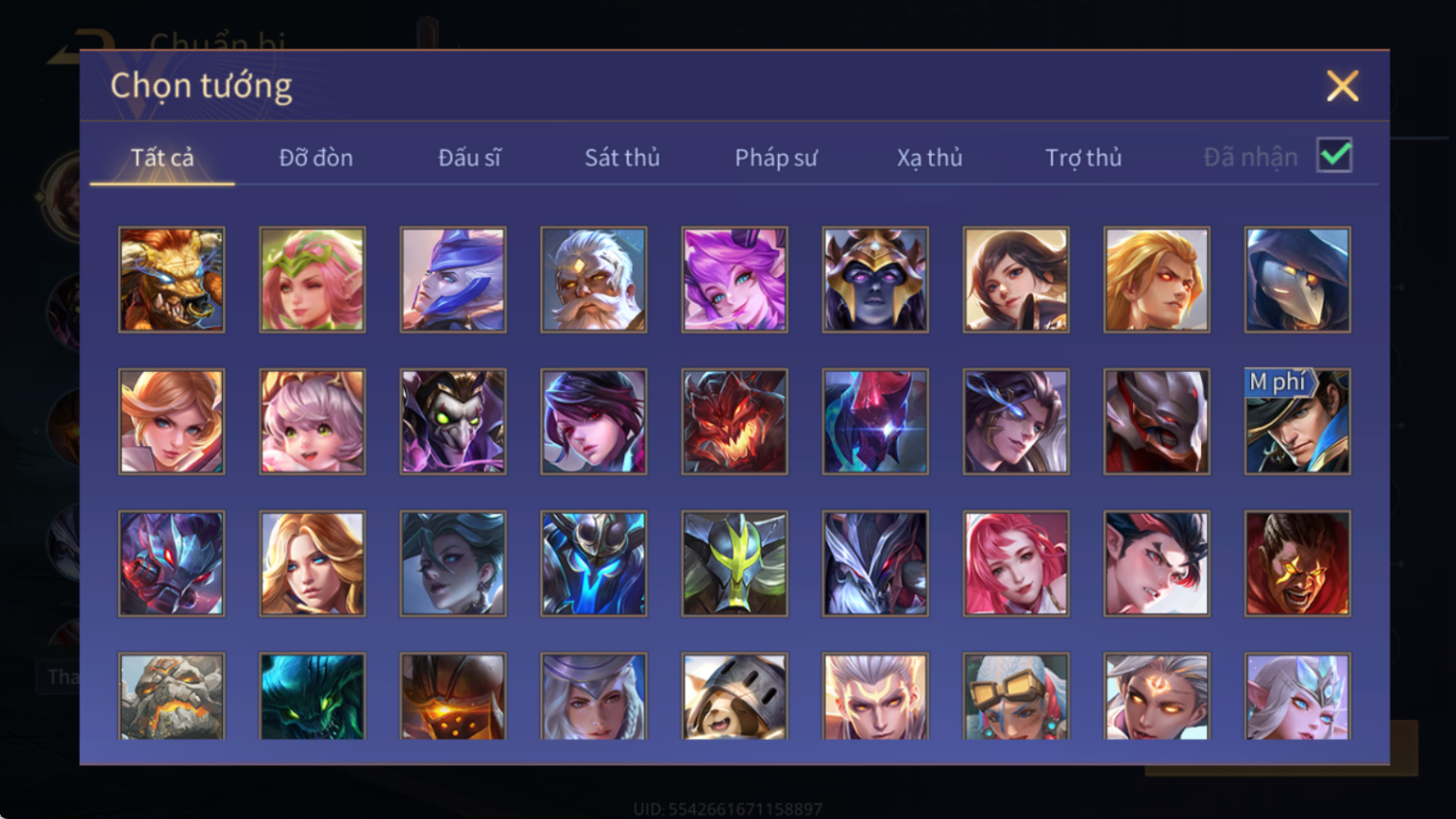Select the Tất cả tab
This screenshot has width=1456, height=819.
pyautogui.click(x=163, y=158)
